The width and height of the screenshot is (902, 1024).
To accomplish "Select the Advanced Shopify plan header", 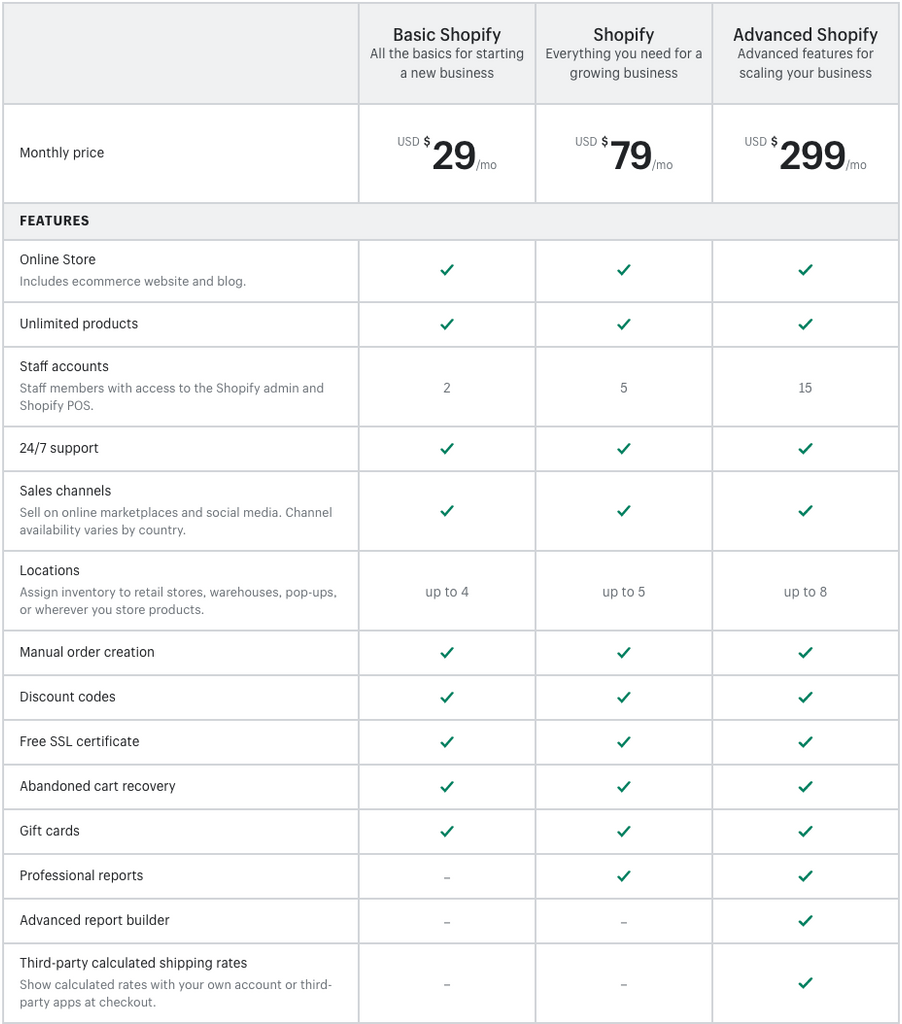I will click(805, 35).
